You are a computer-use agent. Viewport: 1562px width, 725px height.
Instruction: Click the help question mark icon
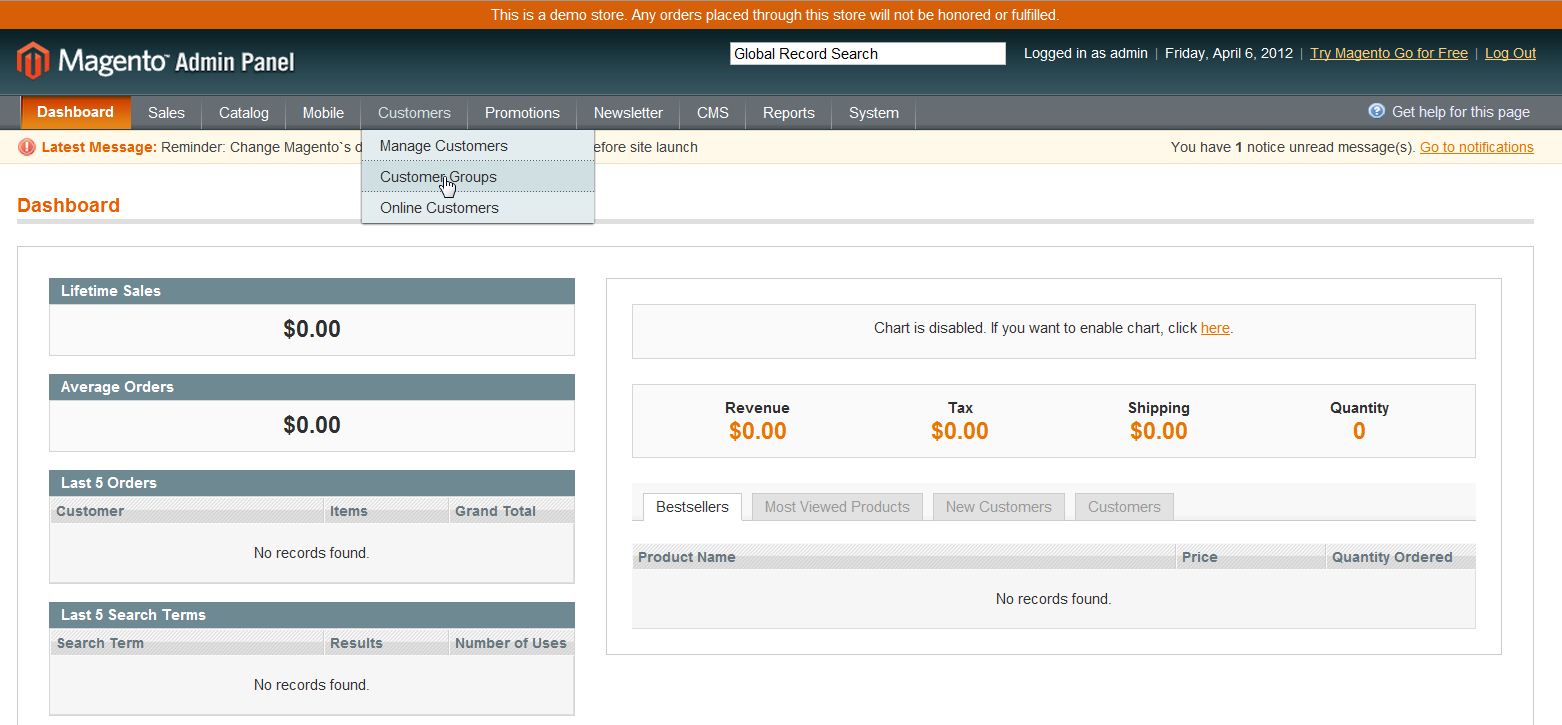(1376, 111)
